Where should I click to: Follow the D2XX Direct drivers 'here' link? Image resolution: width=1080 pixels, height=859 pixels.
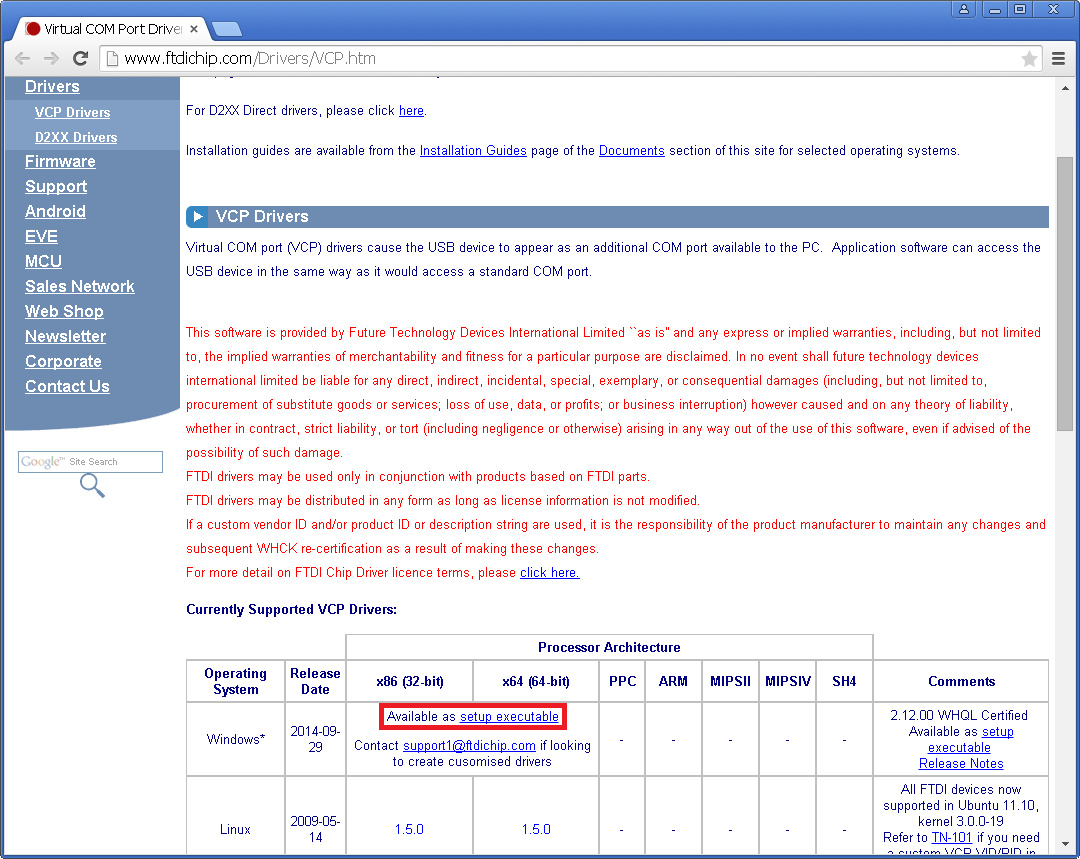(x=411, y=110)
